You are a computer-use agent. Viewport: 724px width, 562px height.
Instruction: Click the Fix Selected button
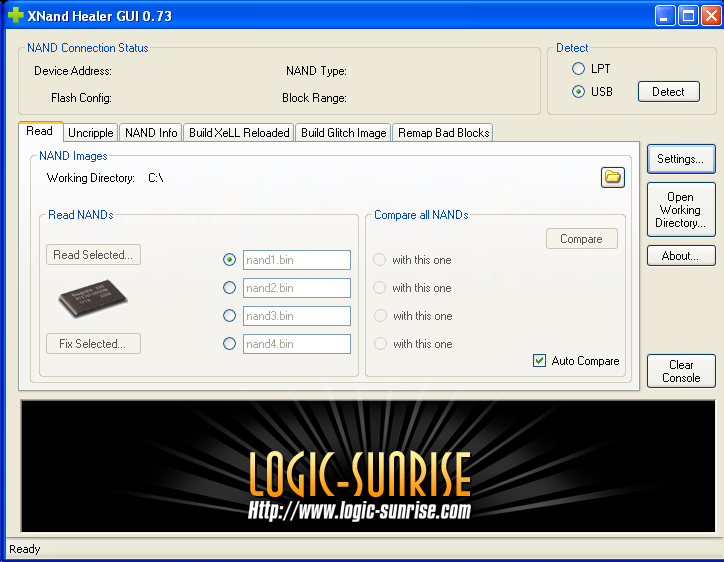93,344
